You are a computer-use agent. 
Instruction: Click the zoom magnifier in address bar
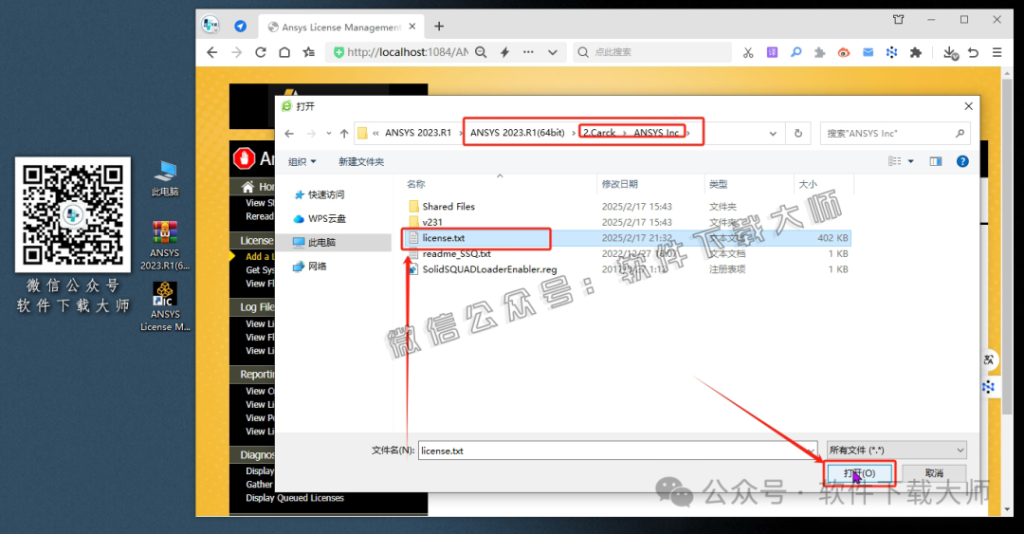pos(481,52)
